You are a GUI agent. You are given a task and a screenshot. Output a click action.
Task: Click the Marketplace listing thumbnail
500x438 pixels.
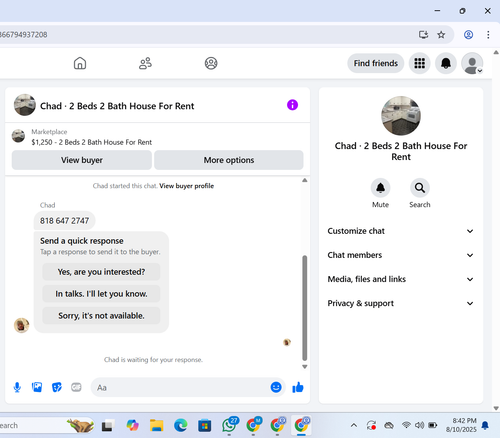pyautogui.click(x=18, y=136)
